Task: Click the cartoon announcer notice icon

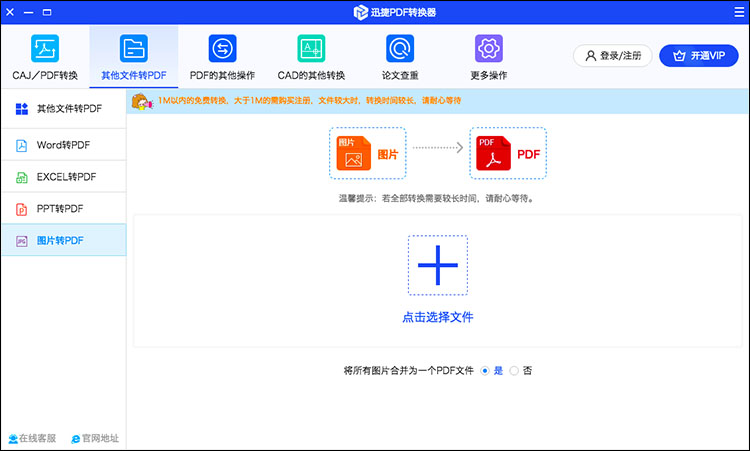Action: 142,101
